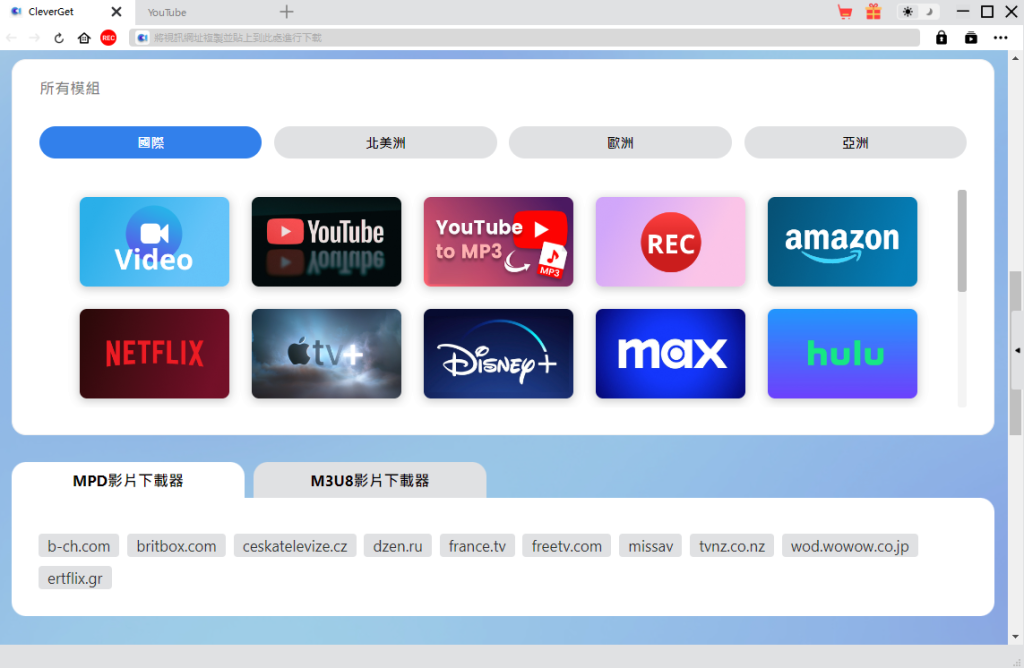The image size is (1024, 668).
Task: Open the Apple TV+ module tile
Action: pos(327,354)
